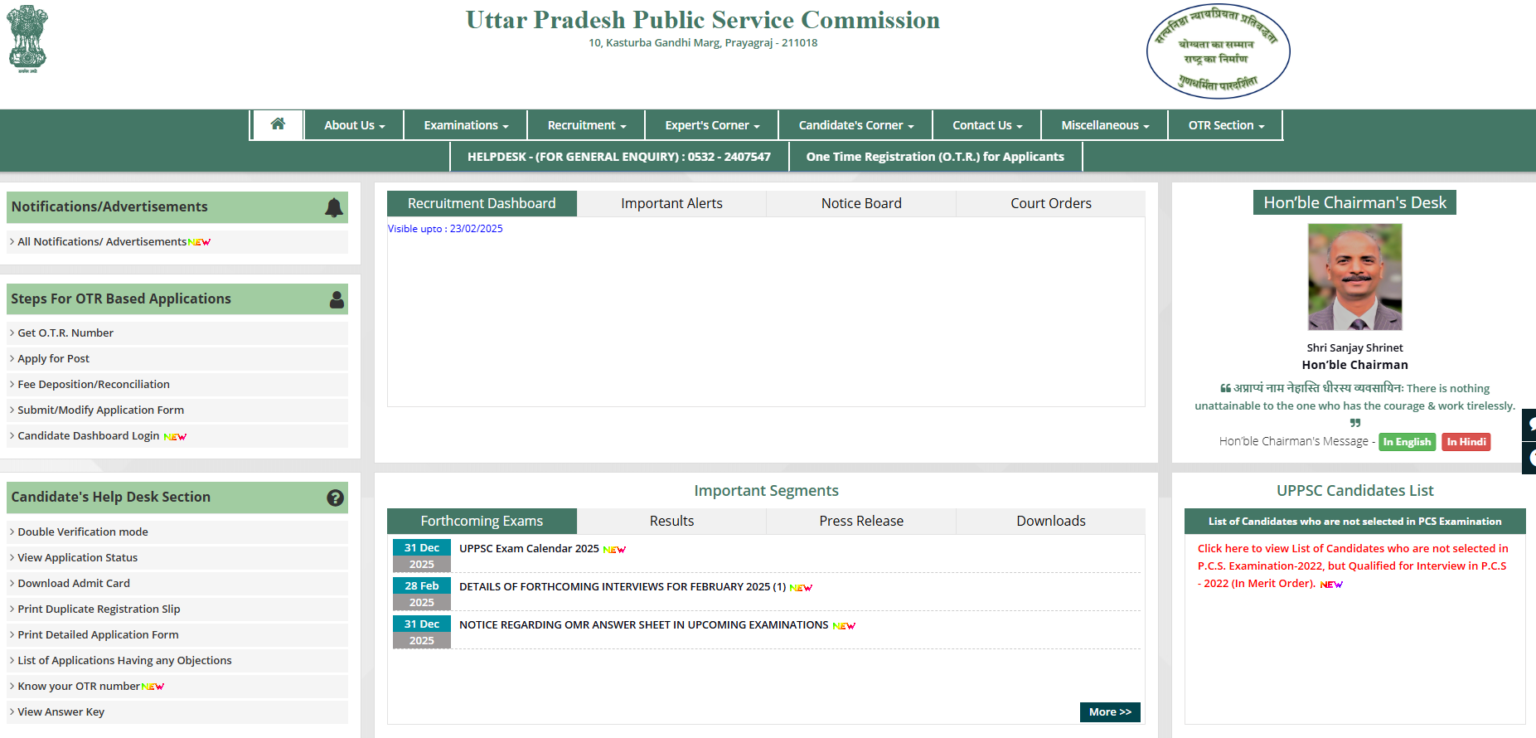Expand the Expert's Corner menu
Viewport: 1536px width, 738px height.
tap(712, 125)
